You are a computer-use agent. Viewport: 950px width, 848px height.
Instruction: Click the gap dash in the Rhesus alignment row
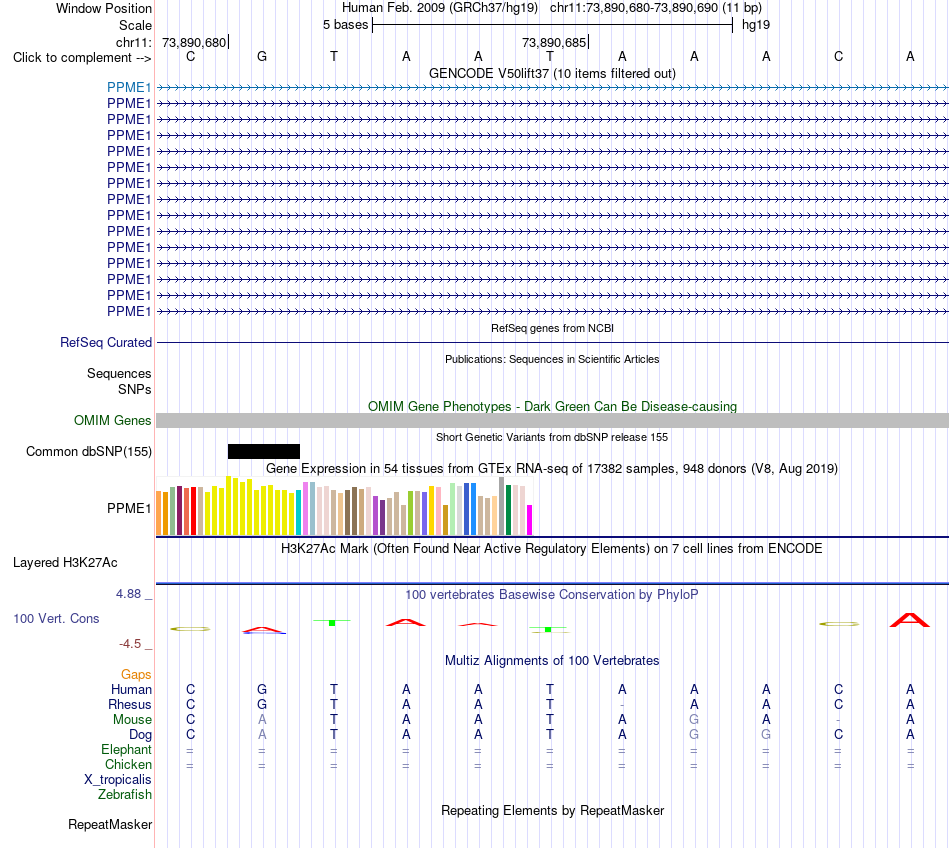tap(622, 705)
